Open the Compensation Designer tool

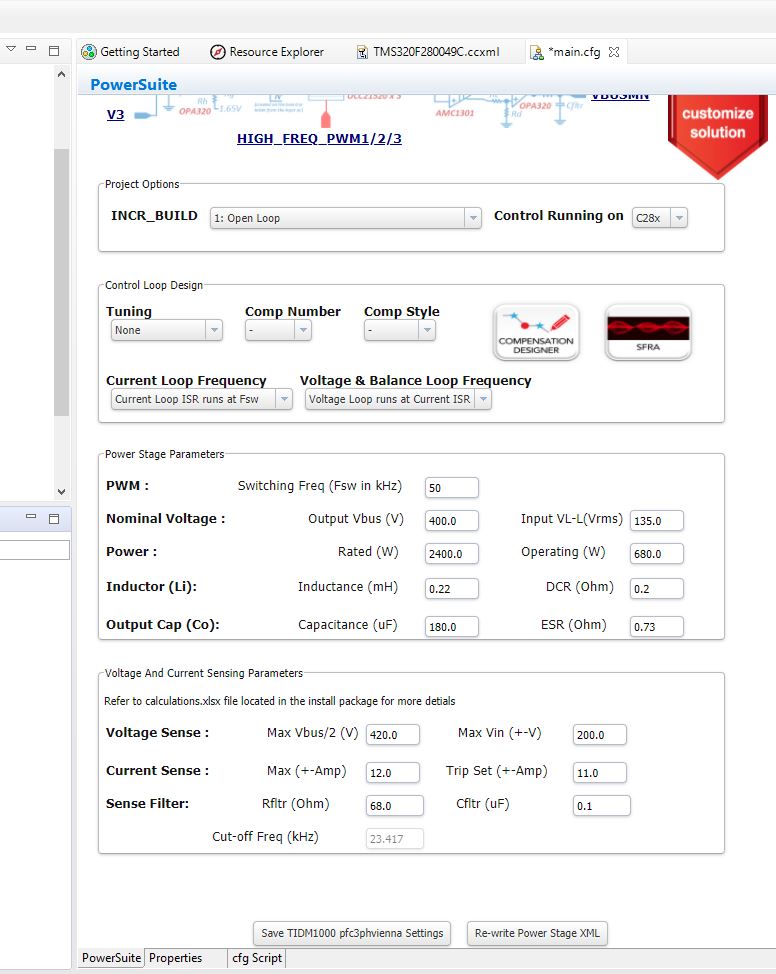coord(536,332)
